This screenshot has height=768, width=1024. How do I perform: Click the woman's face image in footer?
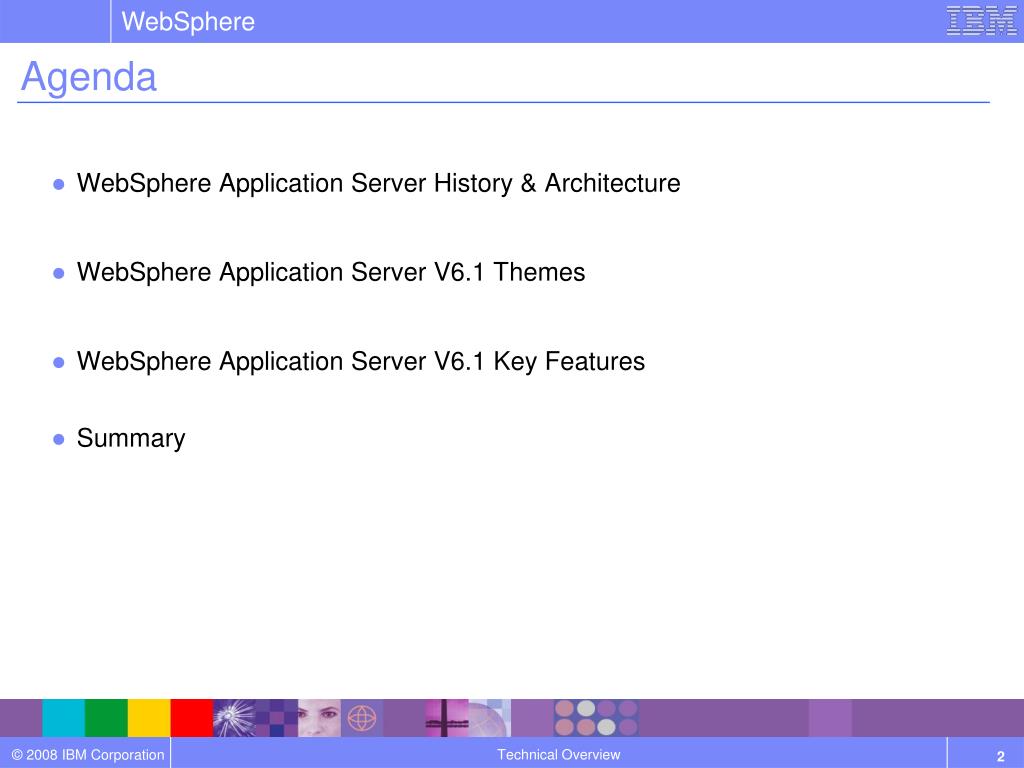pyautogui.click(x=319, y=717)
